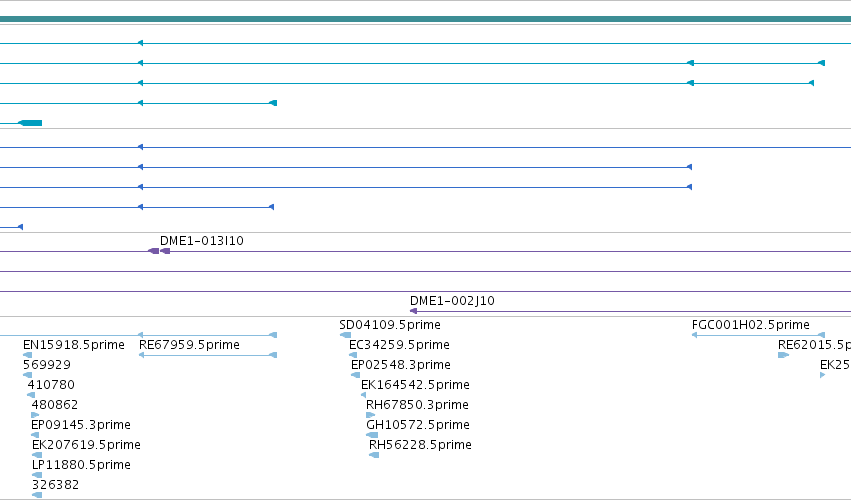Image resolution: width=851 pixels, height=500 pixels.
Task: Click the dark teal bar at top
Action: (426, 20)
